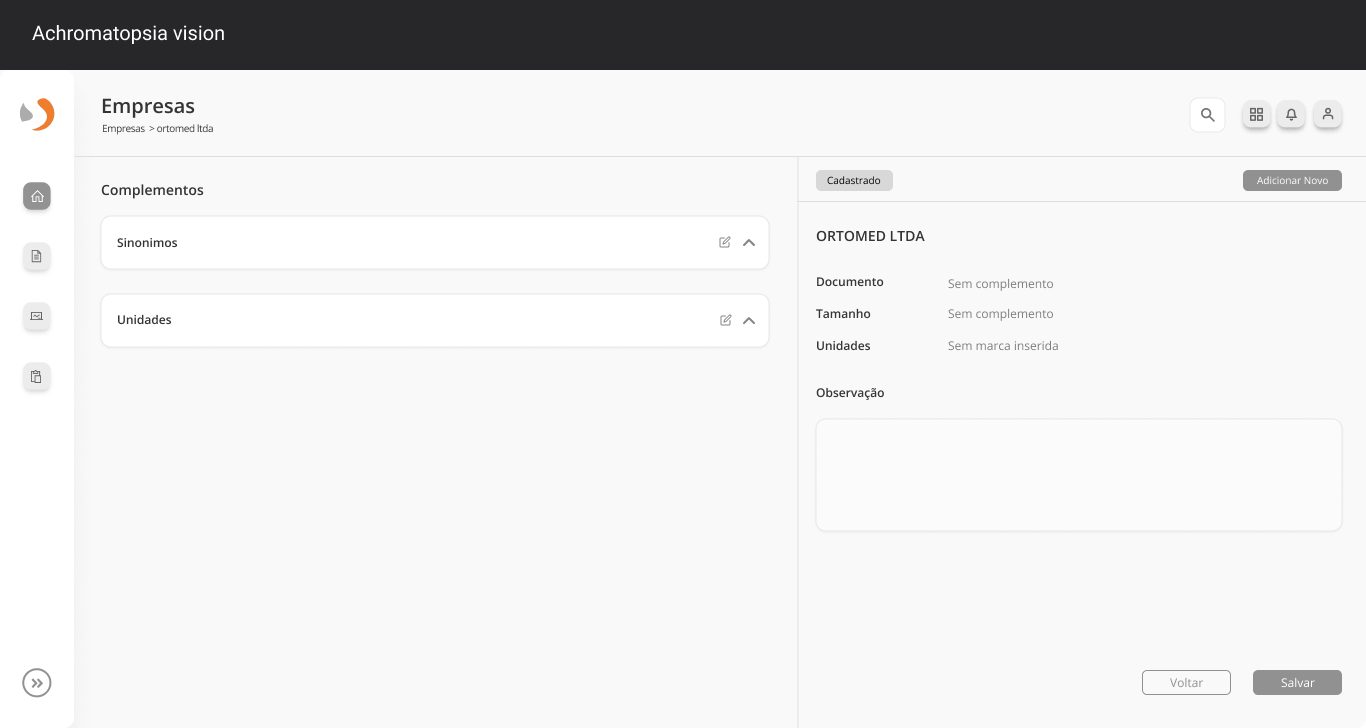
Task: Click the Voltar button
Action: (1186, 682)
